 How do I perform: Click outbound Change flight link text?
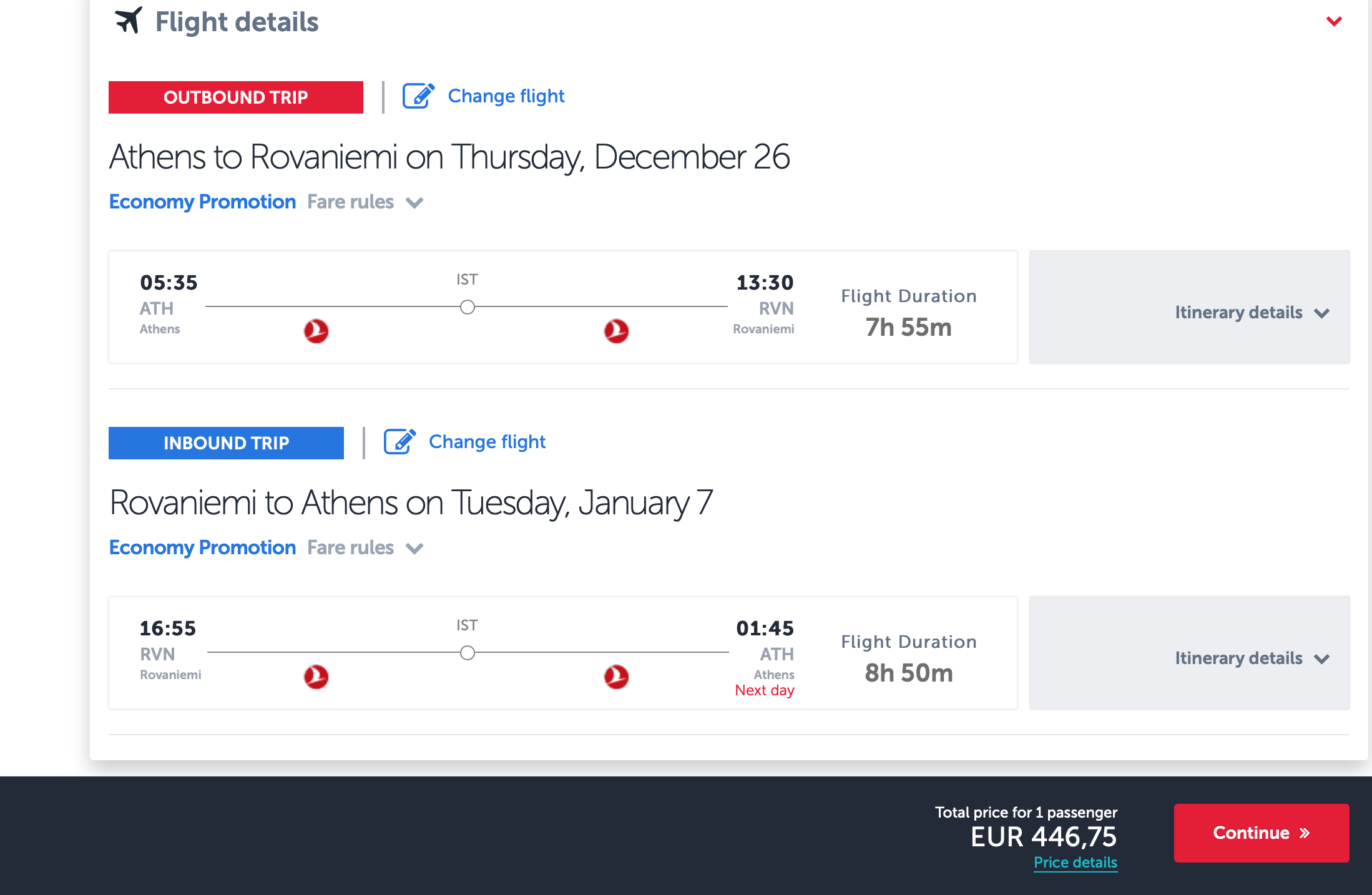506,96
